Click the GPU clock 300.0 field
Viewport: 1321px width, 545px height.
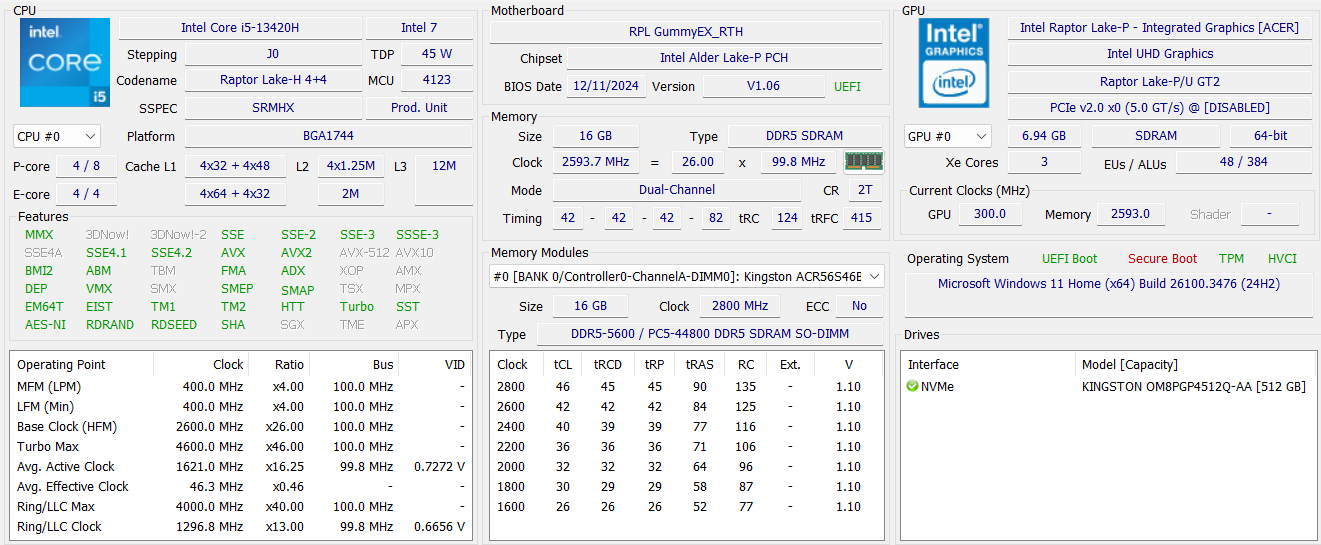coord(990,214)
